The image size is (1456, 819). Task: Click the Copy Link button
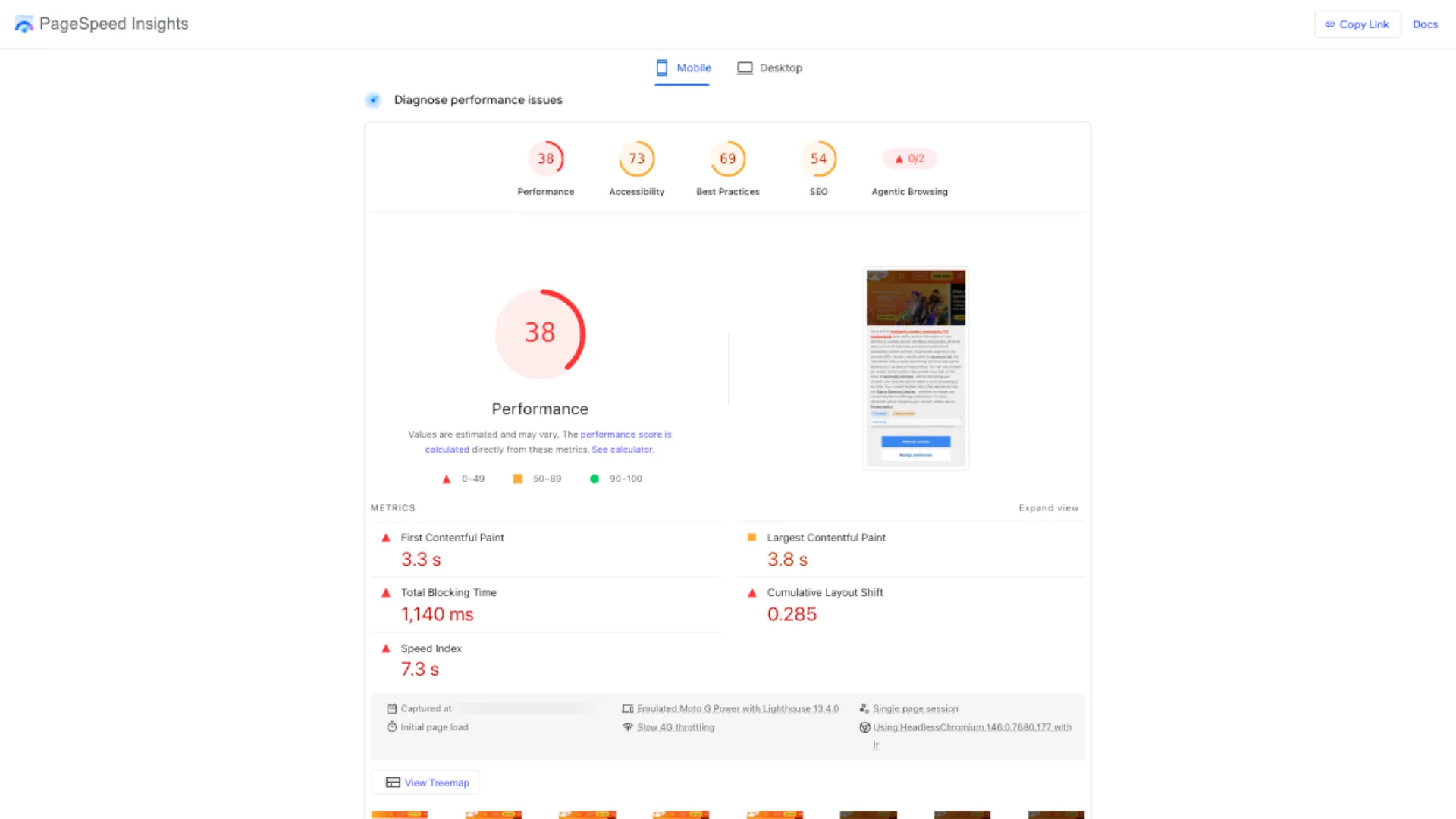point(1357,24)
